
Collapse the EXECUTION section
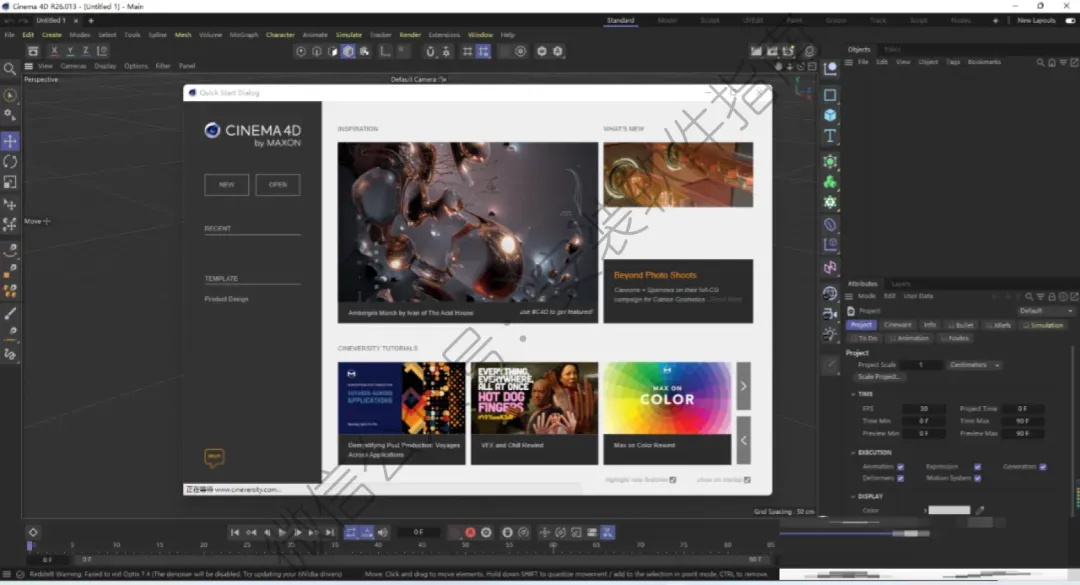tap(853, 453)
